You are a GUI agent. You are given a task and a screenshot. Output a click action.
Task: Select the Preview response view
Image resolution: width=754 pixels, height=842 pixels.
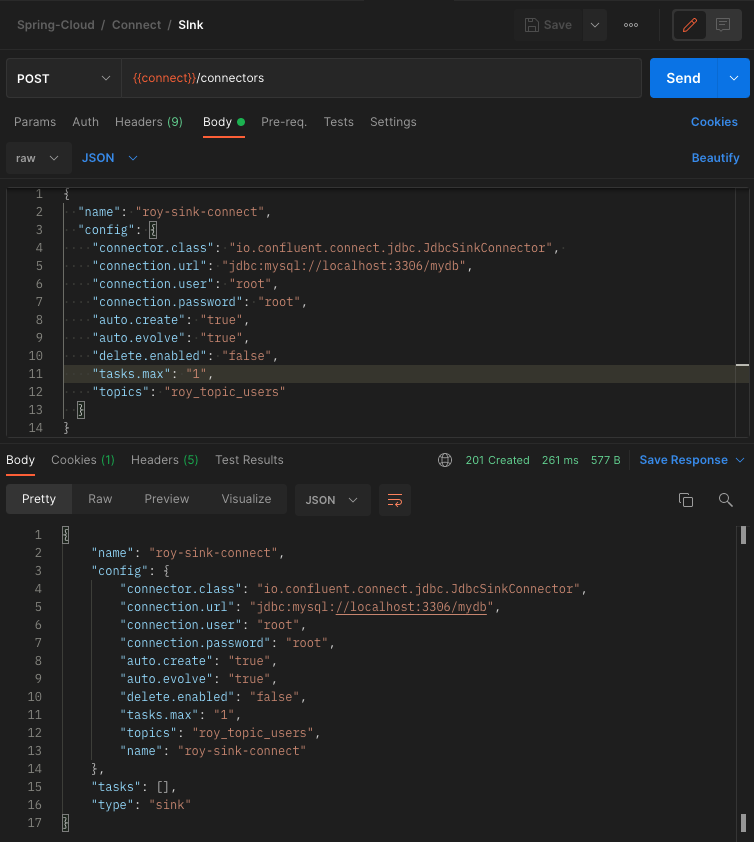point(166,499)
